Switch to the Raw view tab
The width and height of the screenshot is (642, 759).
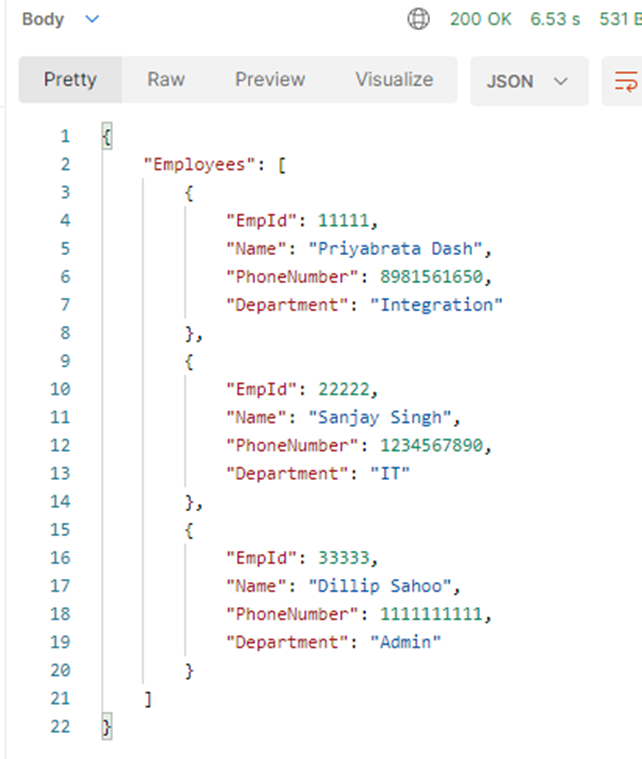tap(166, 79)
